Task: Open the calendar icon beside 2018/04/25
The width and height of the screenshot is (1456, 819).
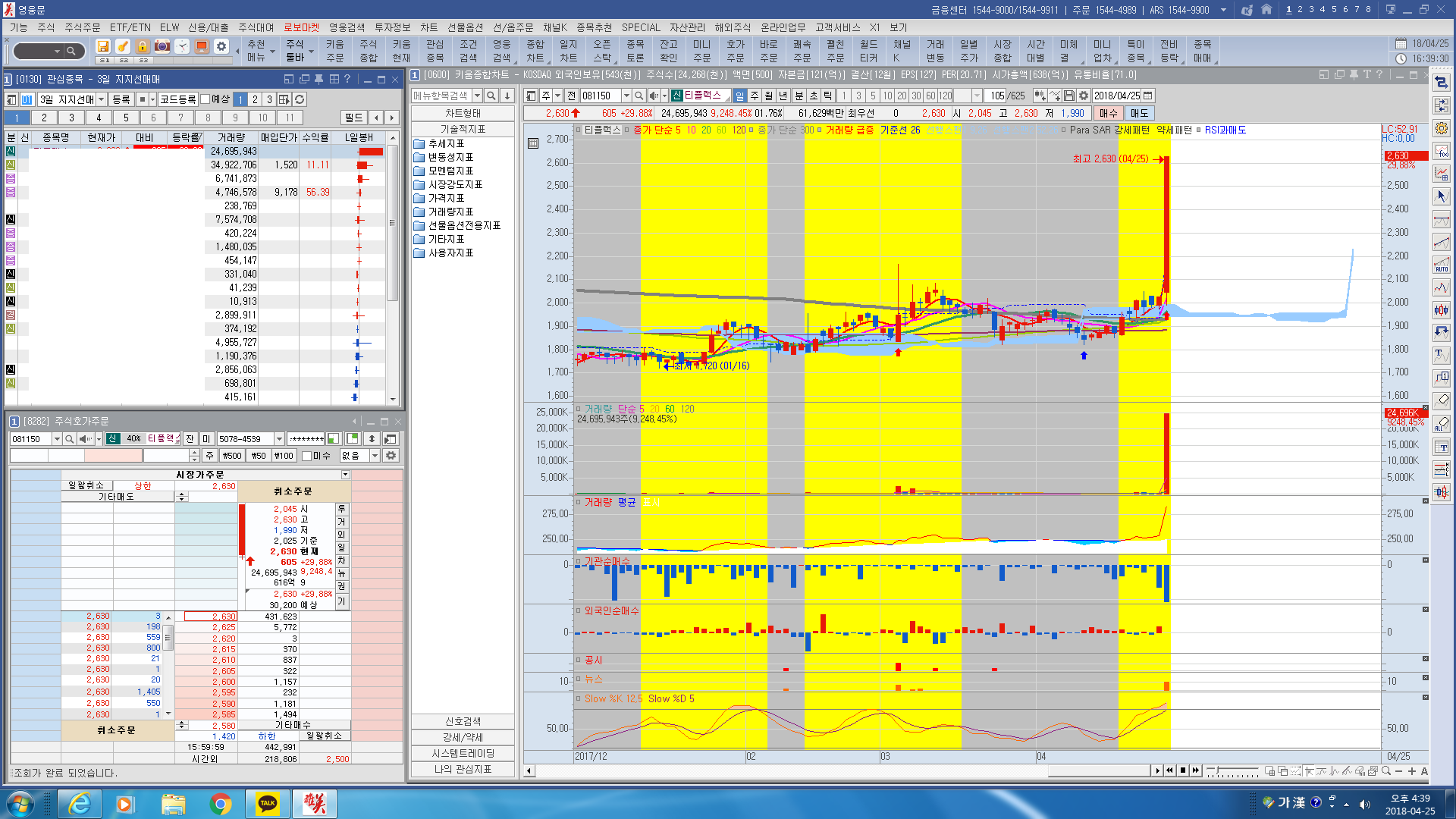Action: (1148, 96)
